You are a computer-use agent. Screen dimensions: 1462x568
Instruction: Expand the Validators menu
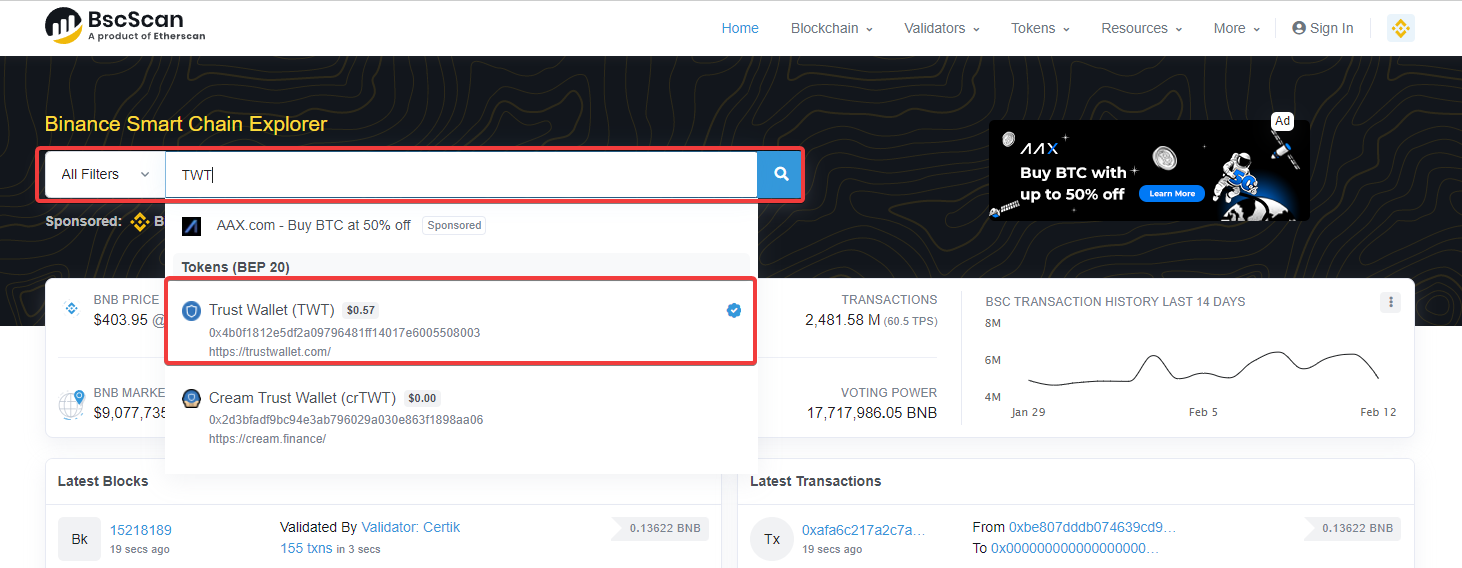941,28
